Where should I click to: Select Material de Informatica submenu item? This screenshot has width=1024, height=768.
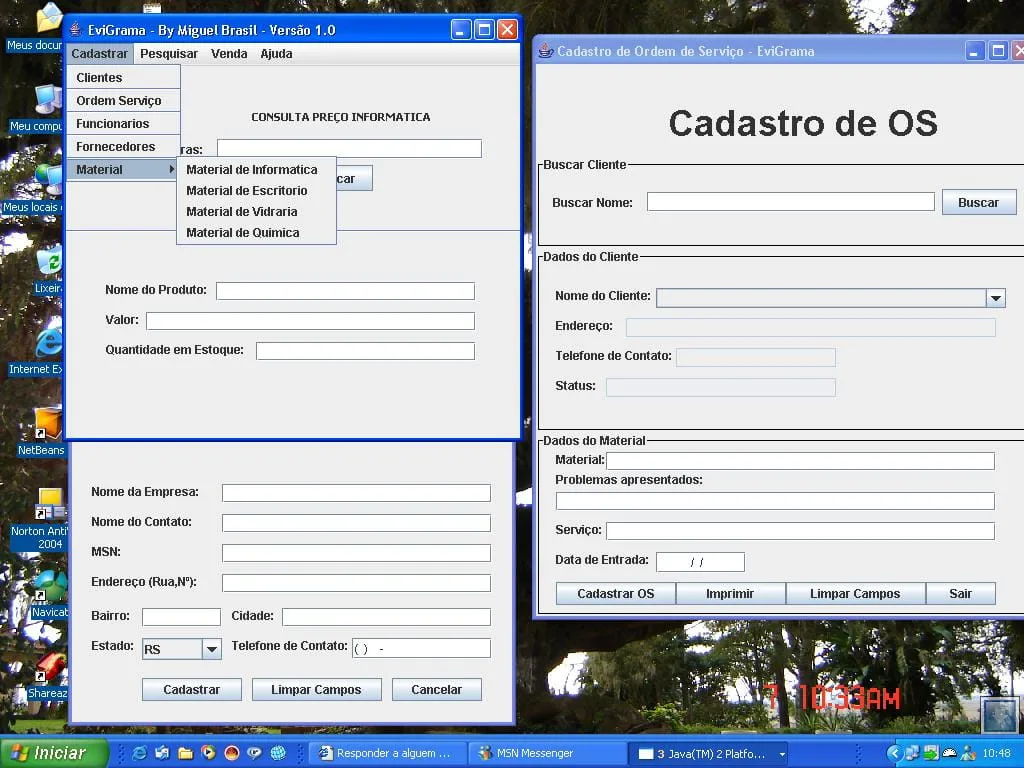click(251, 169)
